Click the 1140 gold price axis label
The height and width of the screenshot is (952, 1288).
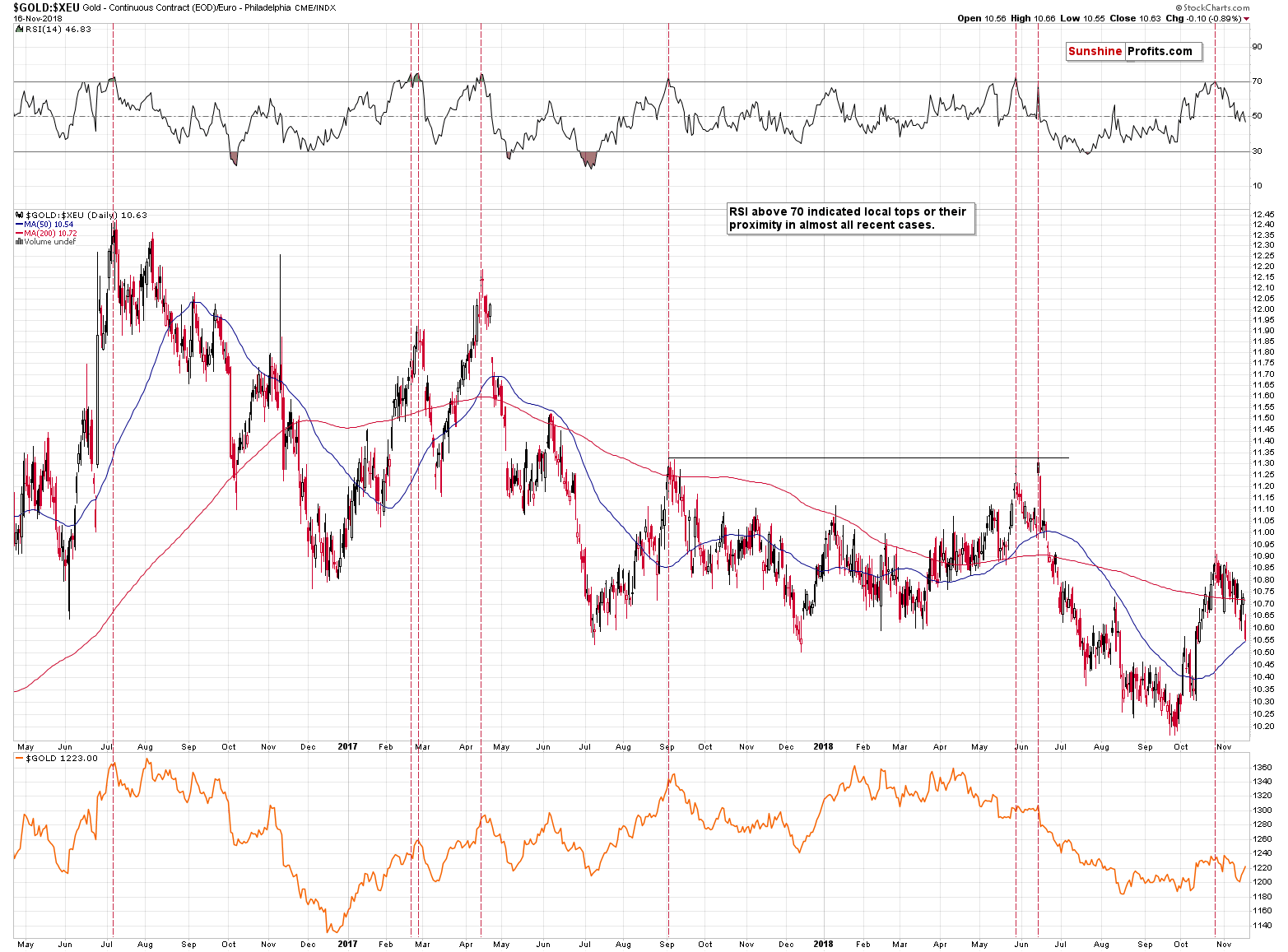(x=1262, y=926)
